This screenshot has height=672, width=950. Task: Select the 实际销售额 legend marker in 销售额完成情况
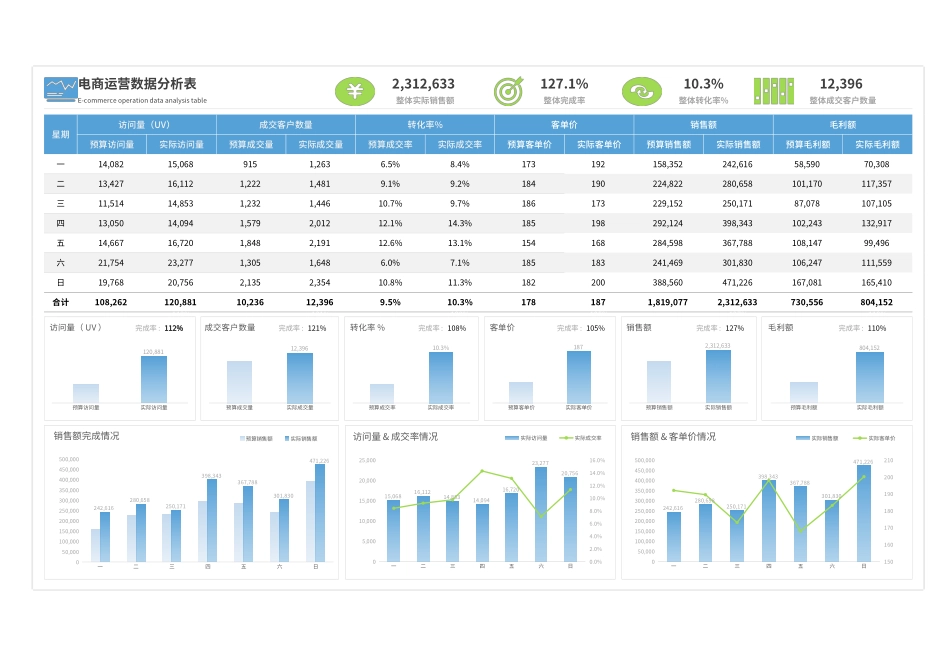pyautogui.click(x=287, y=438)
